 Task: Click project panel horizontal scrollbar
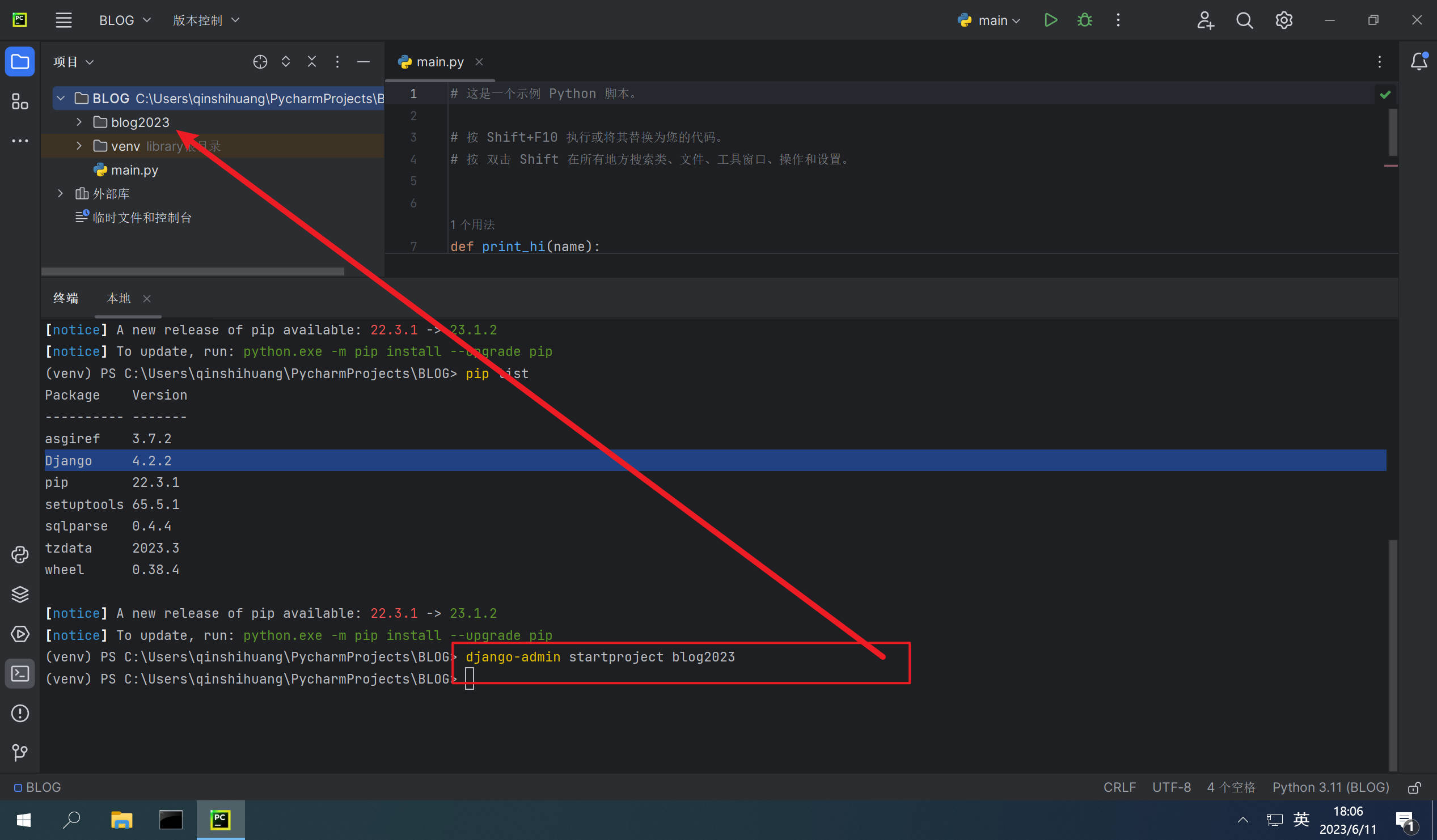[x=193, y=272]
